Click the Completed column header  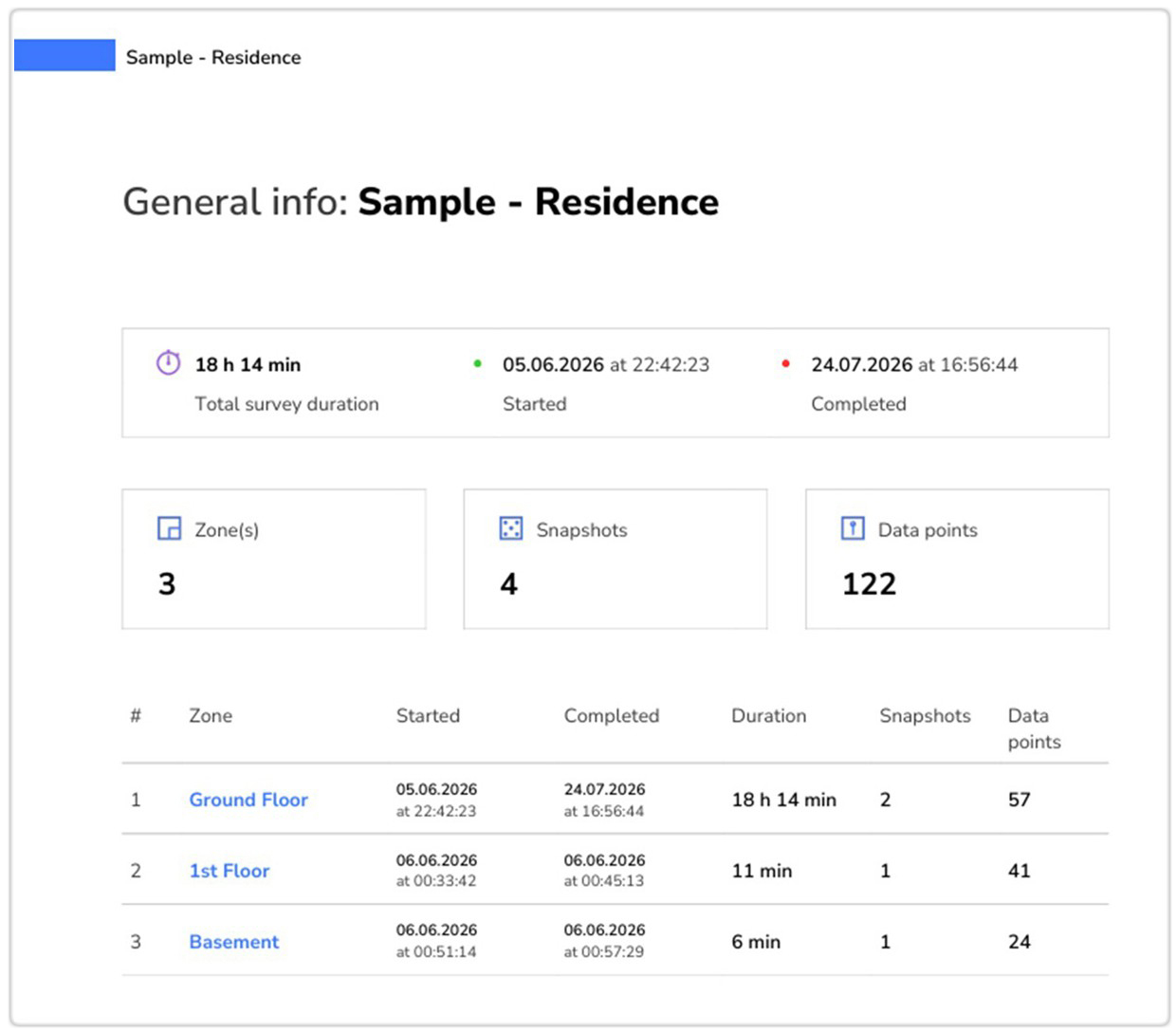click(612, 716)
